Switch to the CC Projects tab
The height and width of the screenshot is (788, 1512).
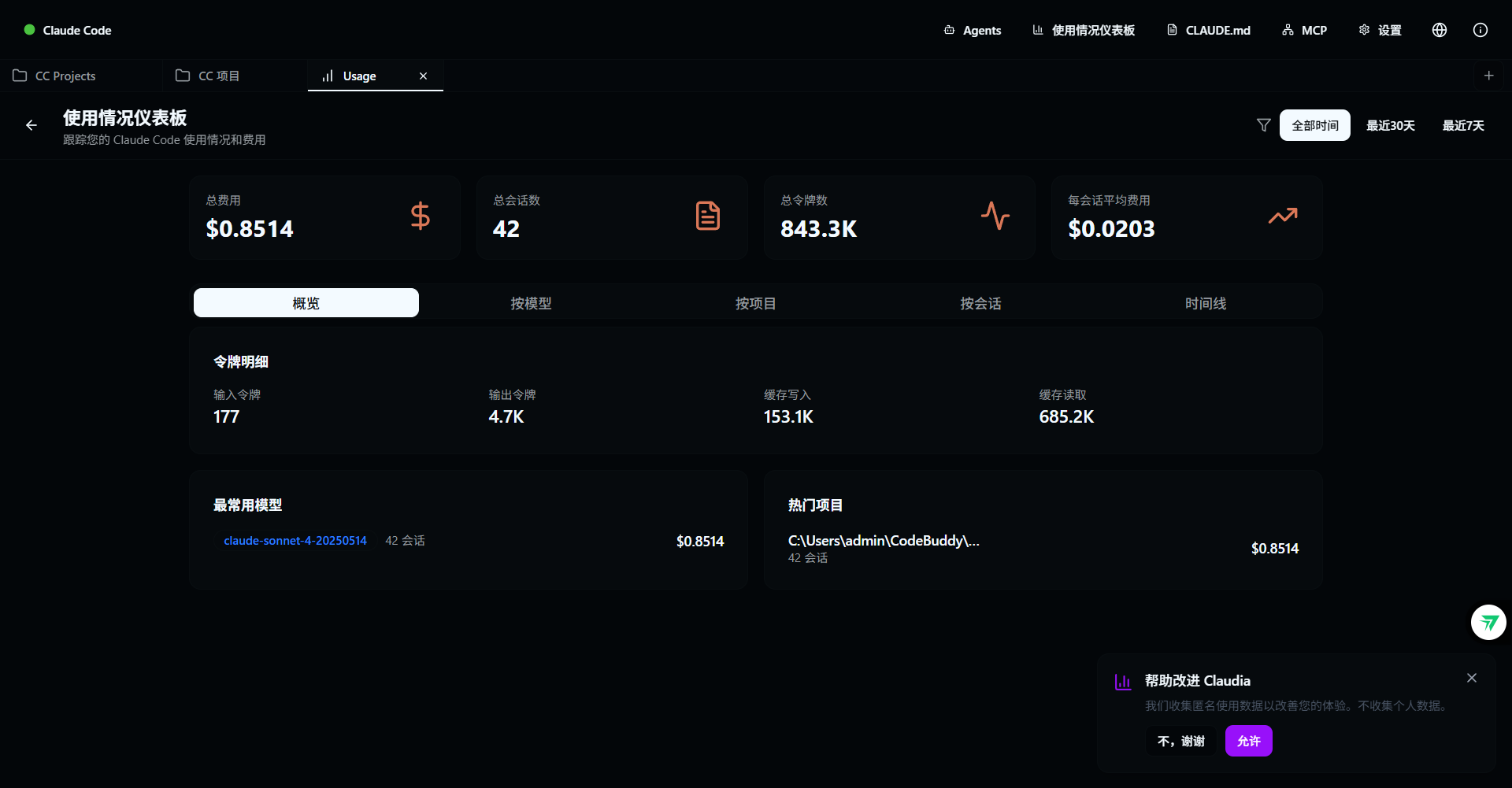[x=80, y=76]
